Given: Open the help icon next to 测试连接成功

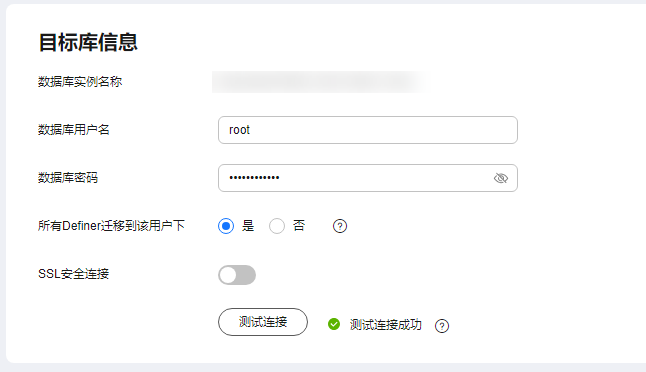Looking at the screenshot, I should point(442,326).
